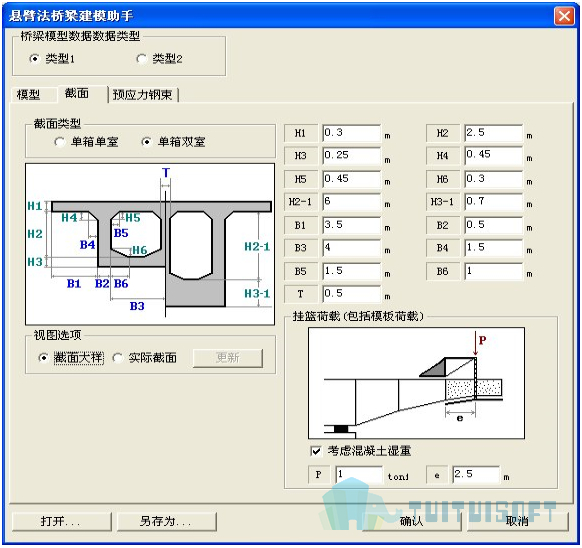Cancel with the 取消 button
The height and width of the screenshot is (548, 582).
(517, 522)
